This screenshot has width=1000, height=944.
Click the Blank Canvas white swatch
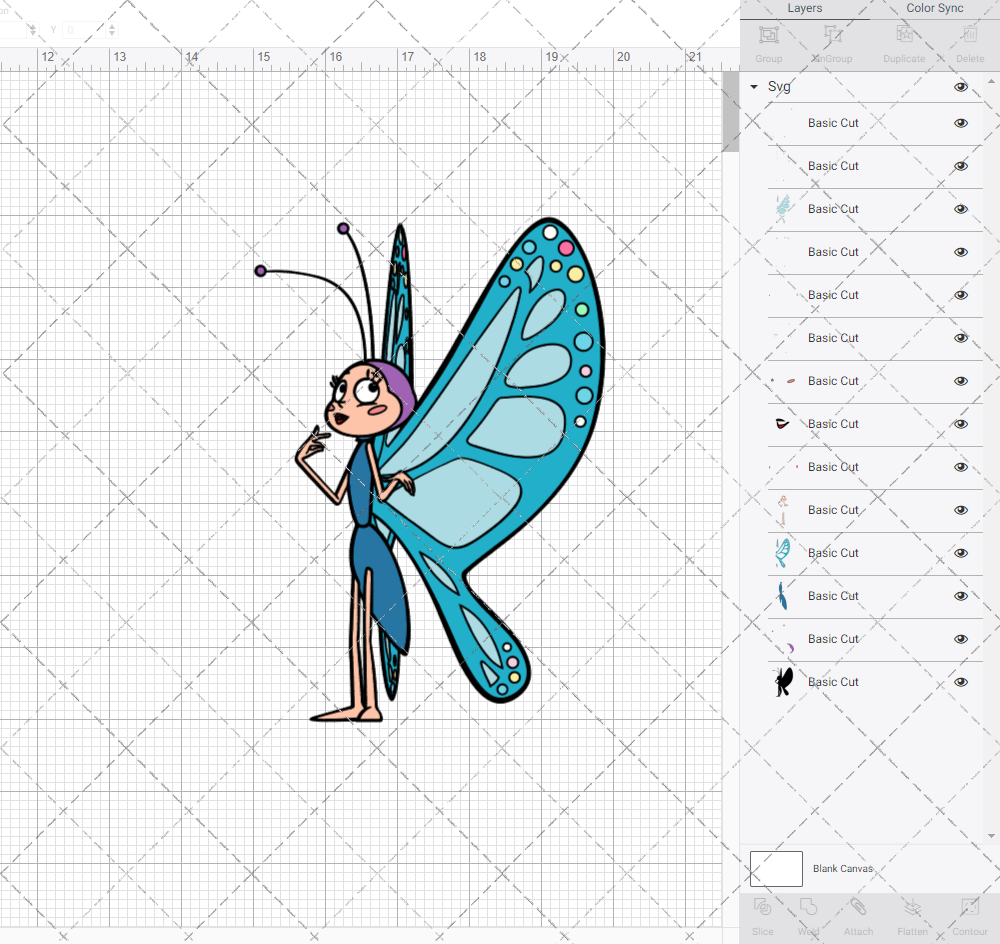coord(776,869)
